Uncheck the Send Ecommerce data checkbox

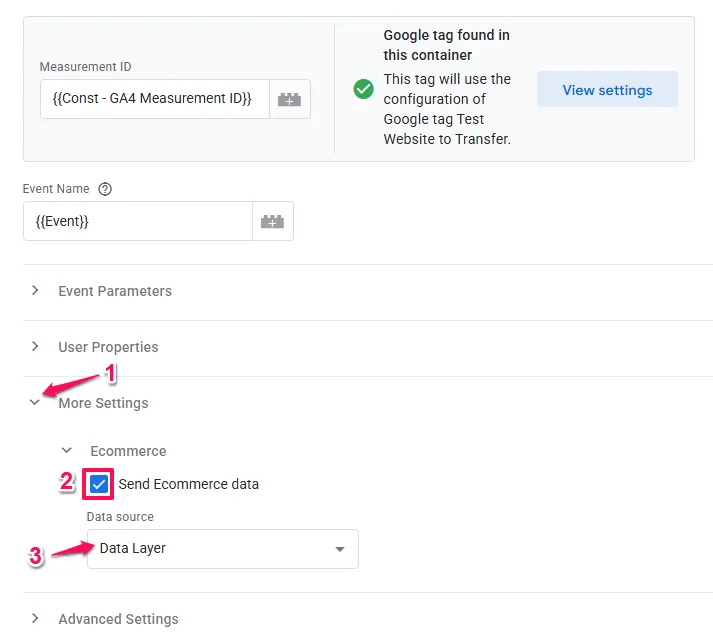[99, 484]
